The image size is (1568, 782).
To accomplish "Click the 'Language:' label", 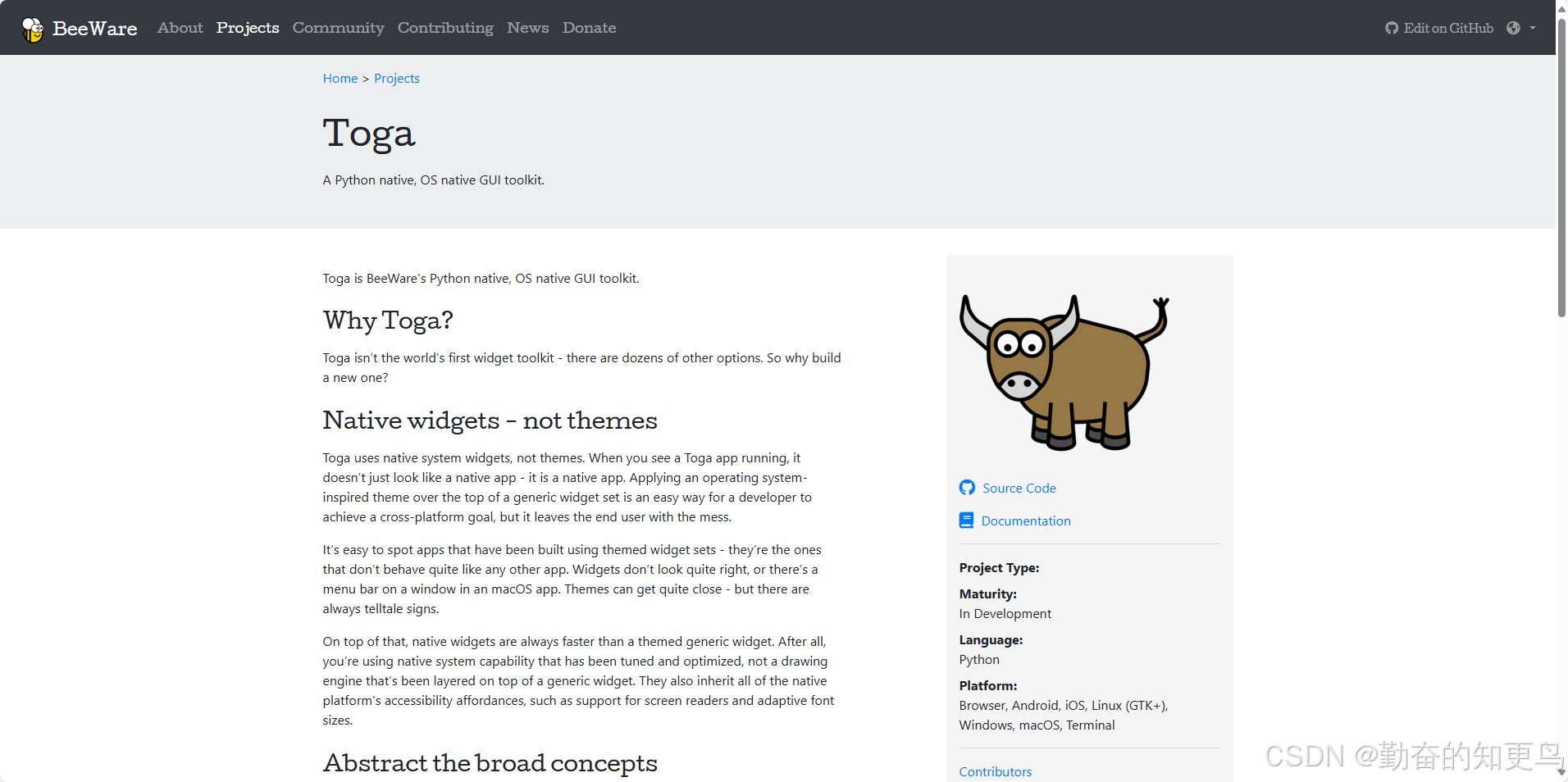I will (991, 640).
